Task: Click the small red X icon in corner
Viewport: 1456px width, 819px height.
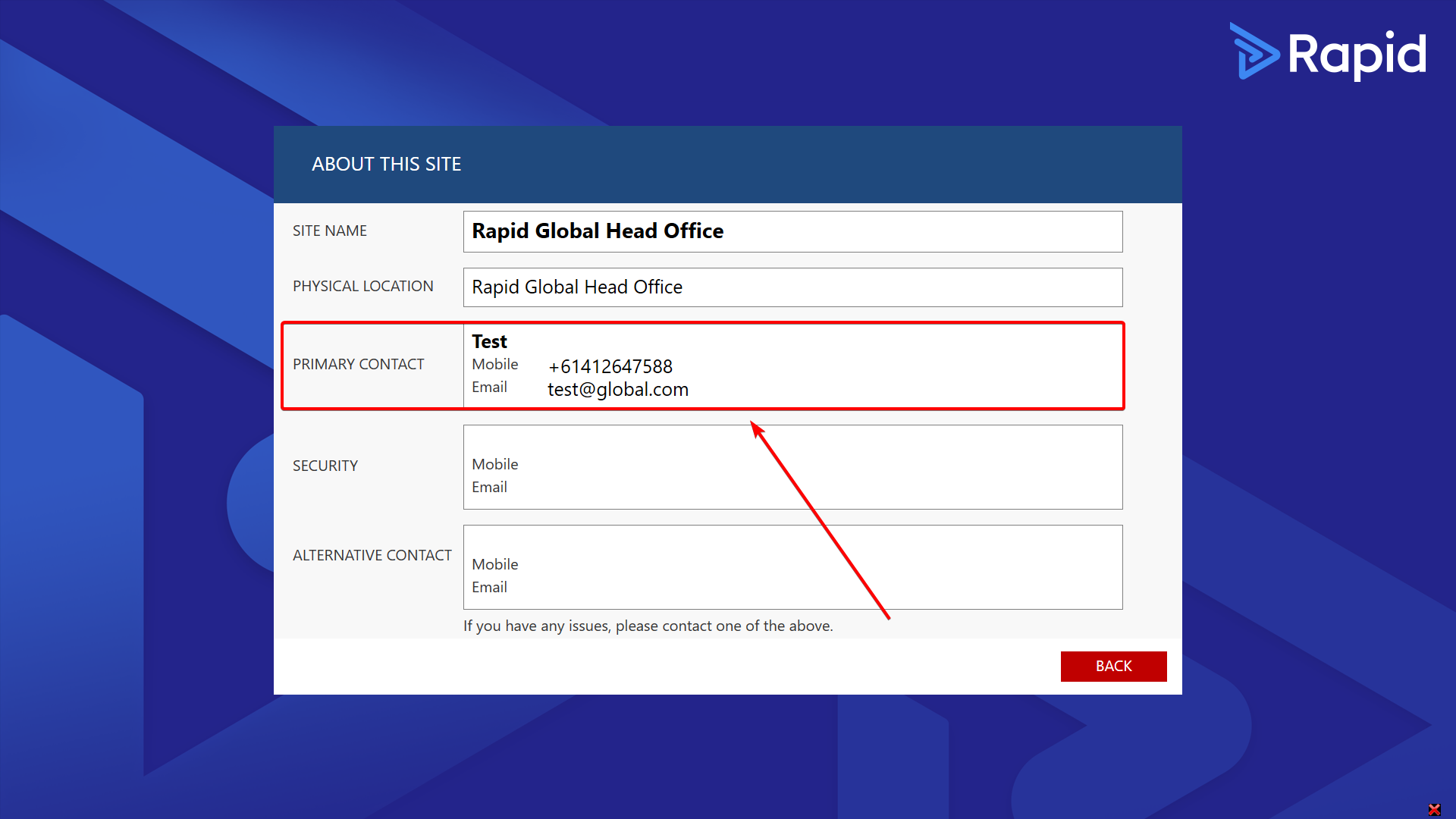Action: point(1434,809)
